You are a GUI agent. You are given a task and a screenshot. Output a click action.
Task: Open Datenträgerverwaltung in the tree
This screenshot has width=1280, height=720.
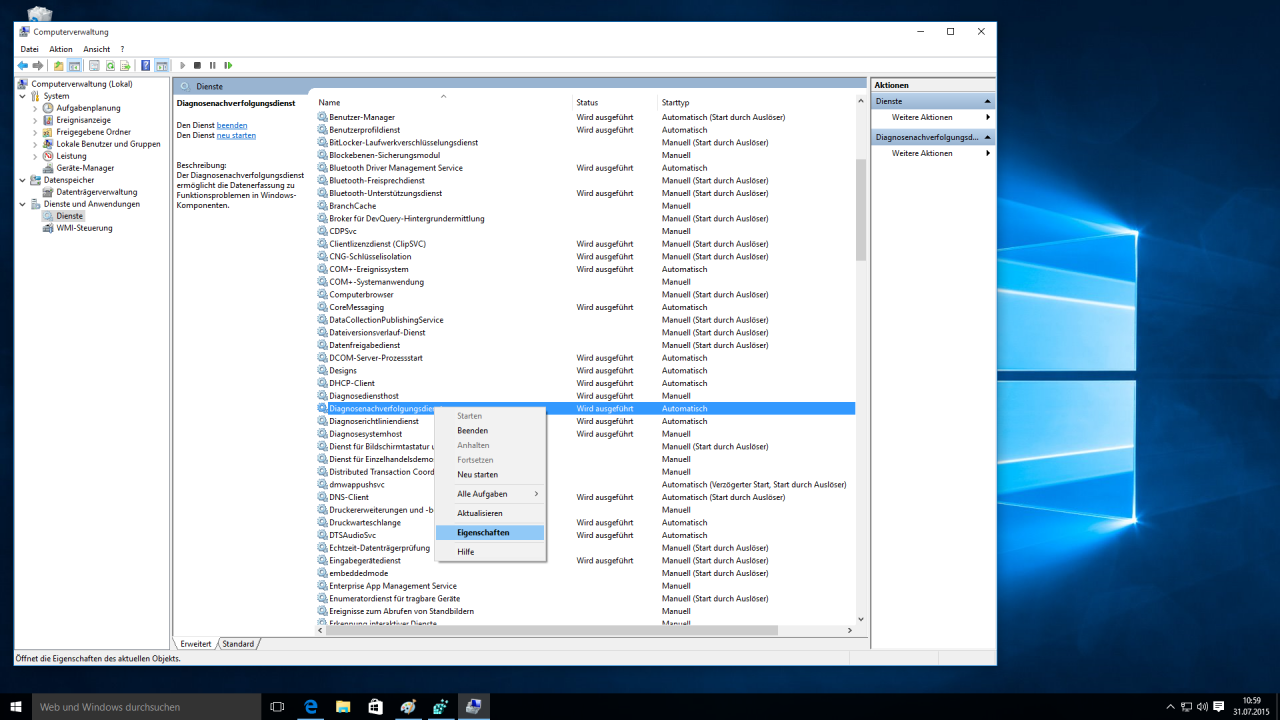tap(97, 192)
